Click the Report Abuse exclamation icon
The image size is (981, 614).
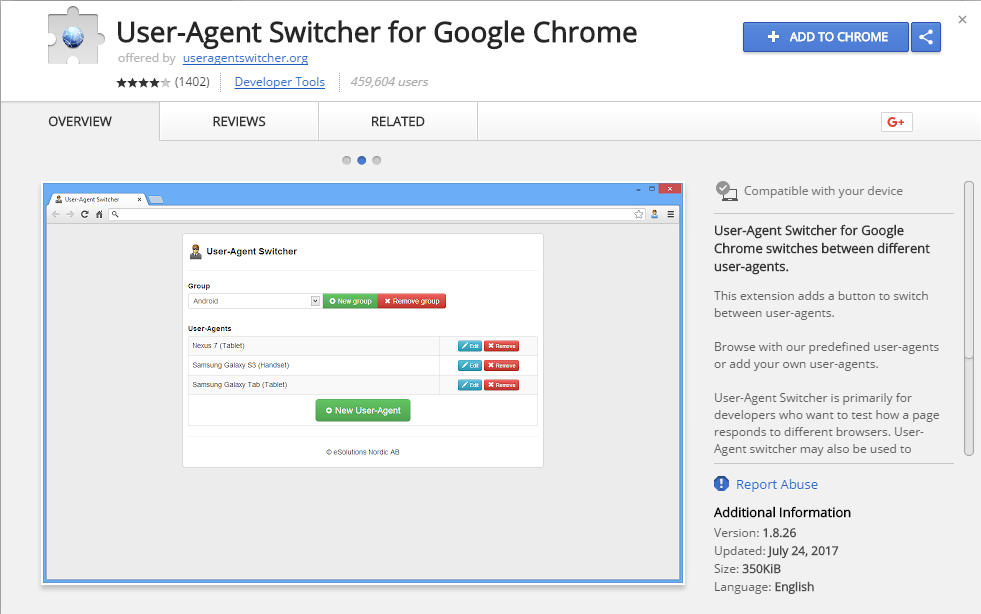[721, 484]
